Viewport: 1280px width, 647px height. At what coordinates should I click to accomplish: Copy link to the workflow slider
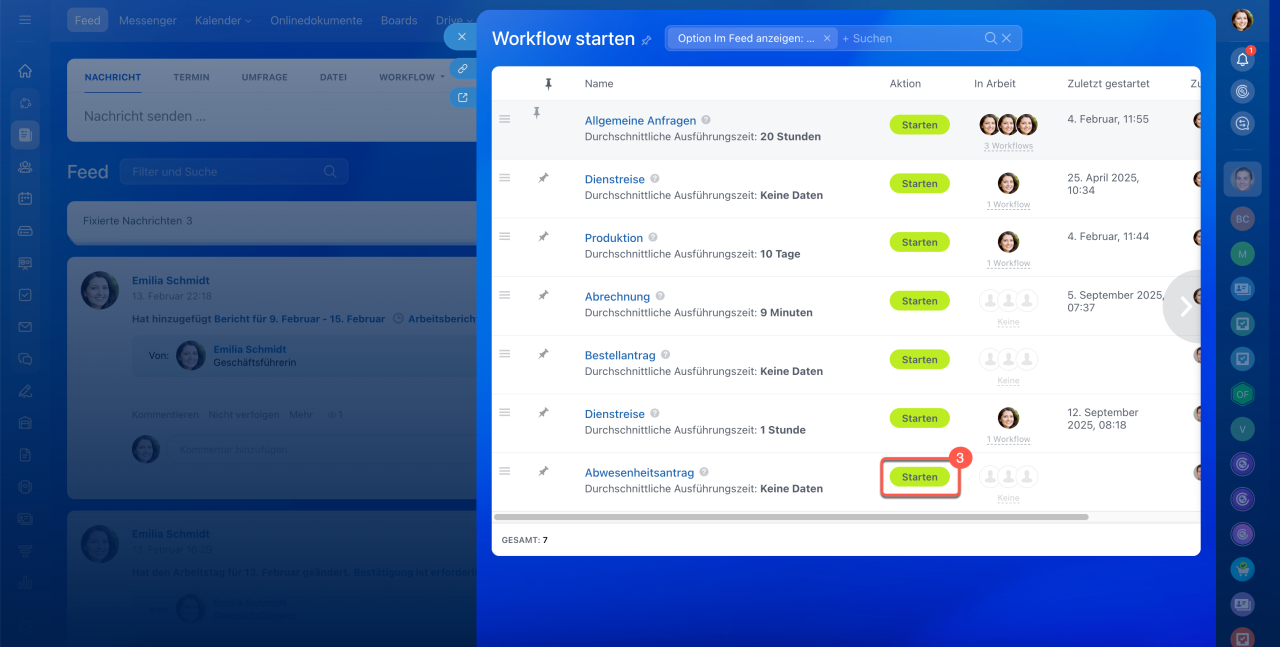(x=462, y=68)
